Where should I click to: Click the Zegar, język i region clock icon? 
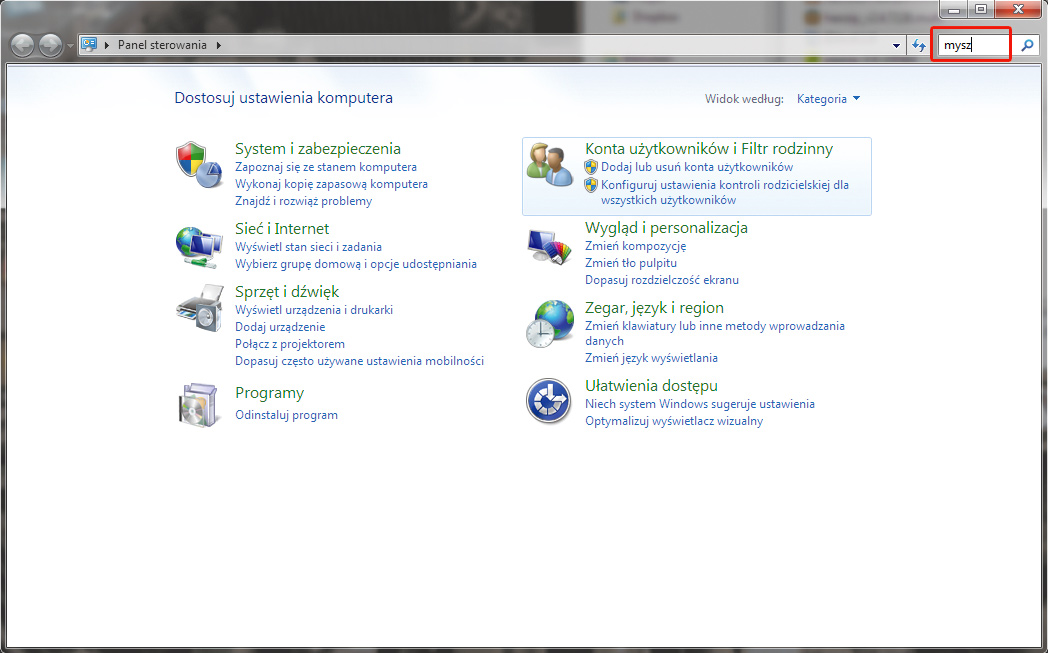pos(548,324)
